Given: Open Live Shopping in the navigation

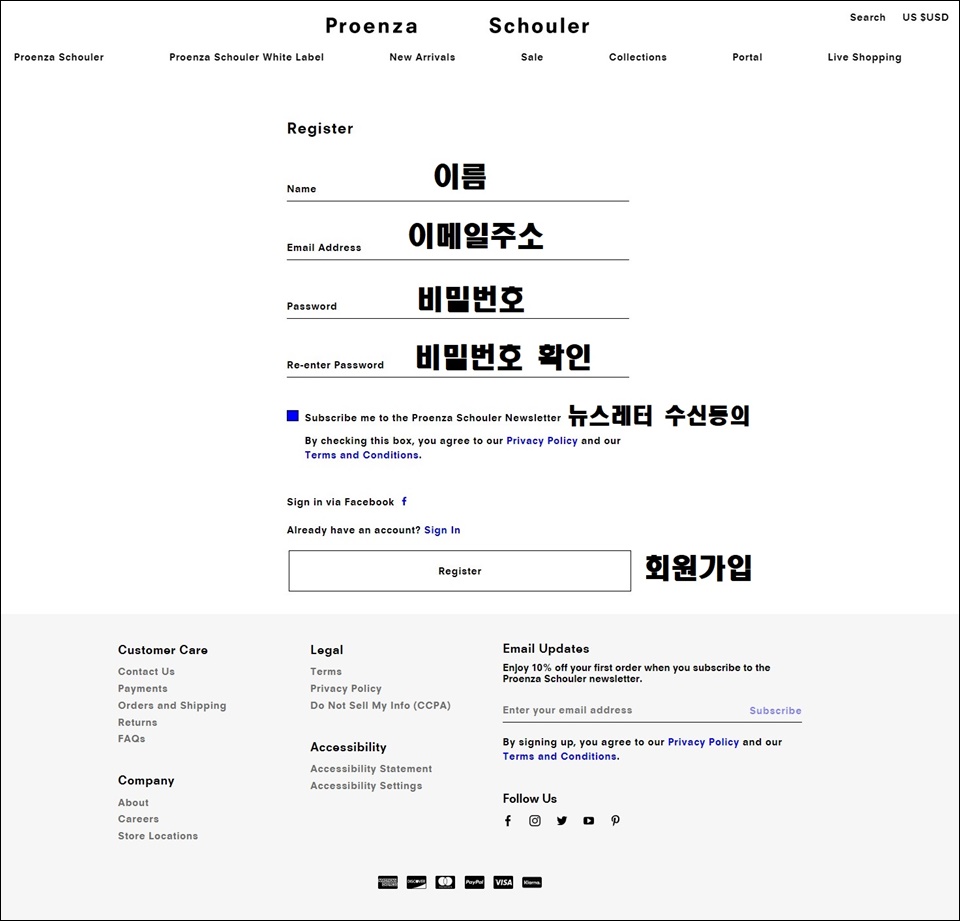Looking at the screenshot, I should 864,57.
